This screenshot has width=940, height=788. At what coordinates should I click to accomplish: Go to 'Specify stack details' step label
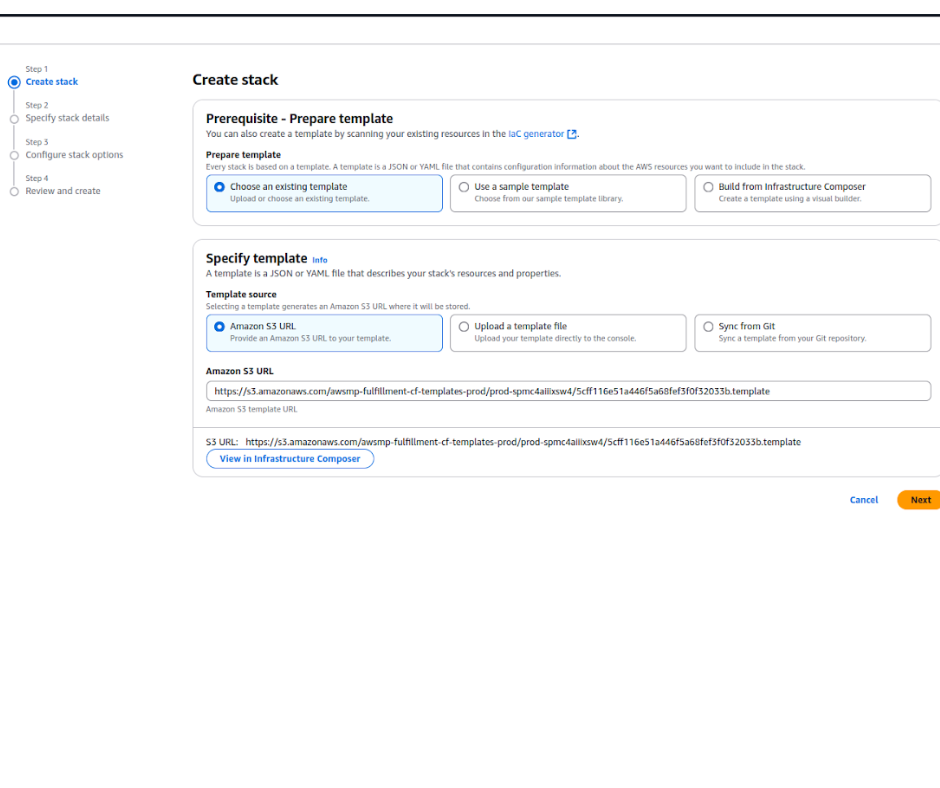(x=67, y=118)
